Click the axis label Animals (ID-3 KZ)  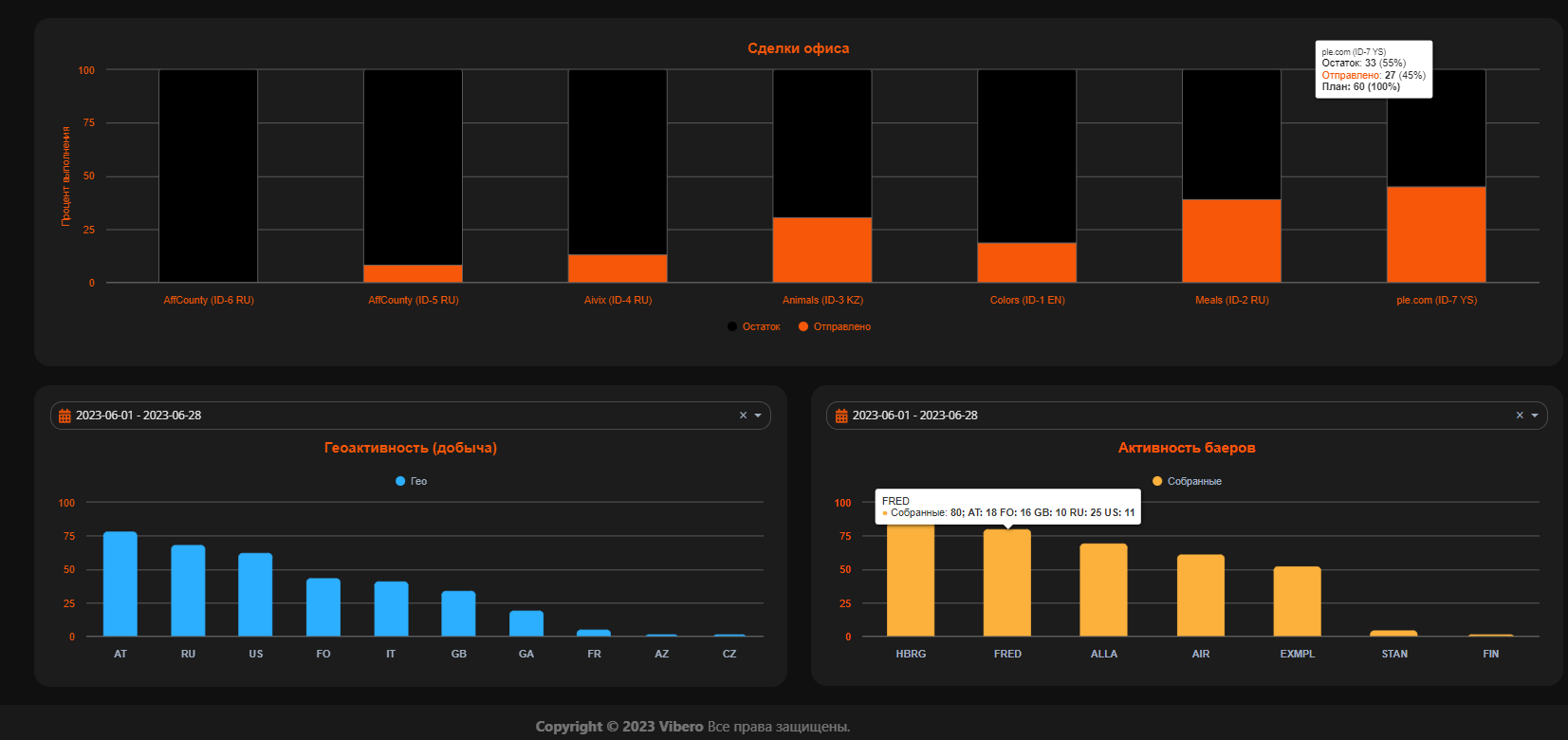tap(822, 300)
